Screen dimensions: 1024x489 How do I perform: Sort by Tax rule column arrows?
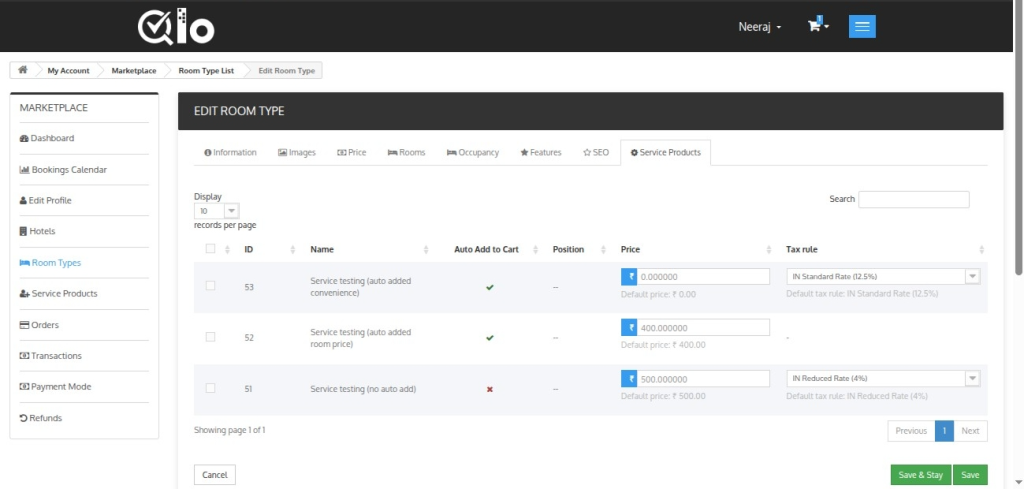982,250
